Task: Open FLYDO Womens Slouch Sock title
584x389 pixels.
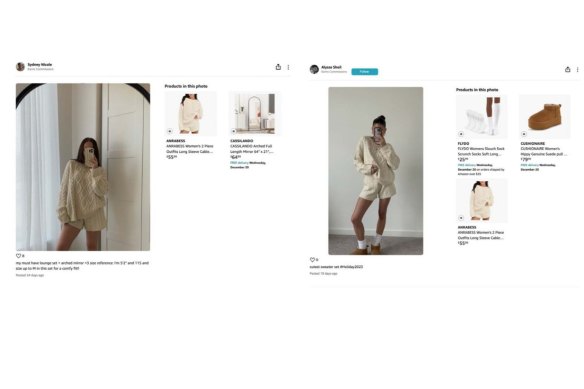Action: [481, 151]
